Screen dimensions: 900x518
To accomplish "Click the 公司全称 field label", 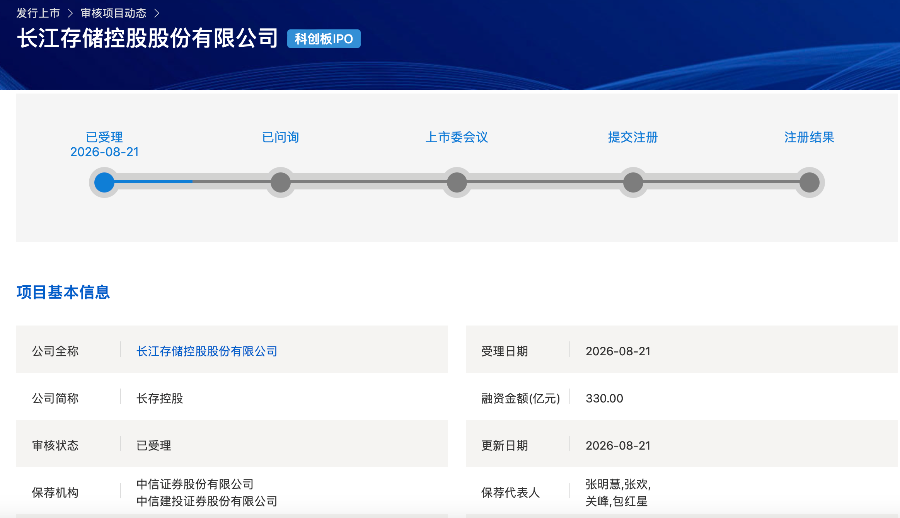I will pyautogui.click(x=55, y=351).
